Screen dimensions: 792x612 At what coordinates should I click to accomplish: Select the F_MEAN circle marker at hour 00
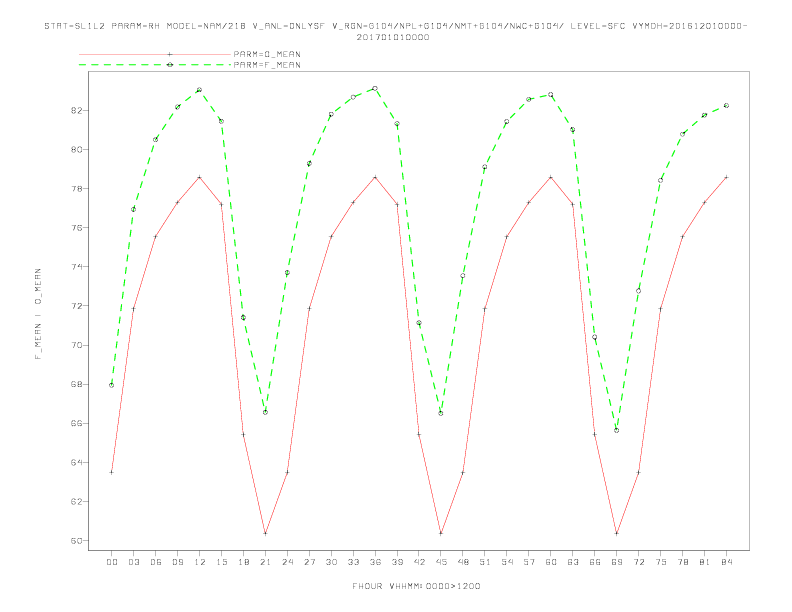pyautogui.click(x=112, y=385)
